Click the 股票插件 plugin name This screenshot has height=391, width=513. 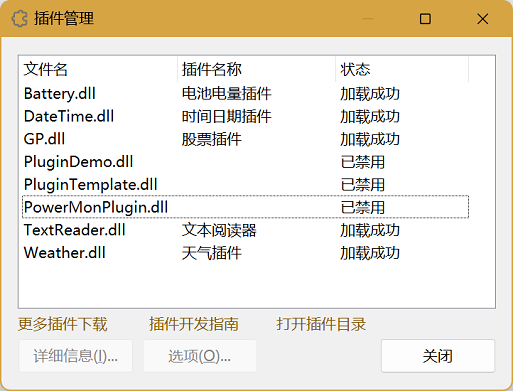click(212, 139)
